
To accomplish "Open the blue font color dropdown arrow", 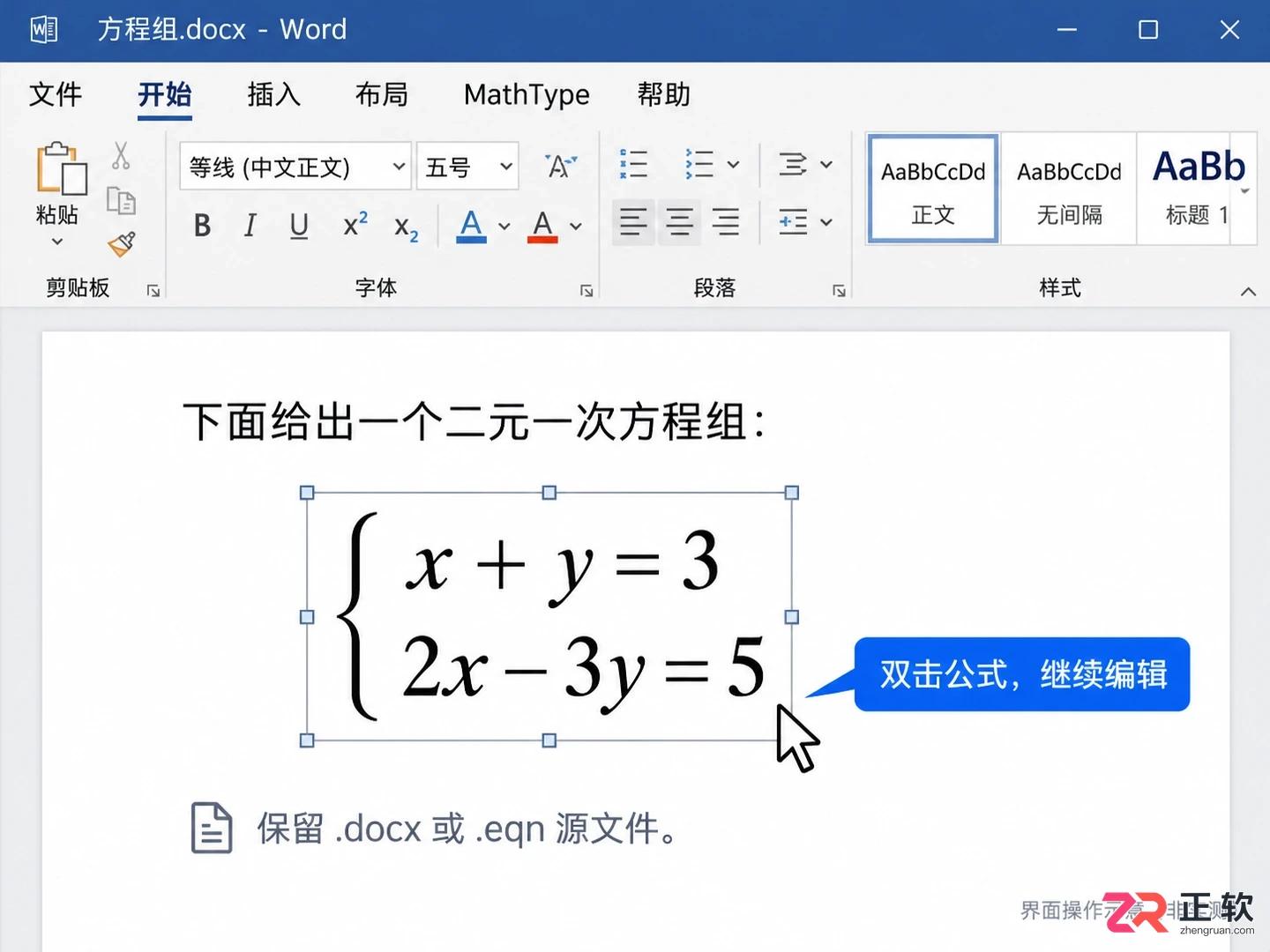I will coord(504,227).
